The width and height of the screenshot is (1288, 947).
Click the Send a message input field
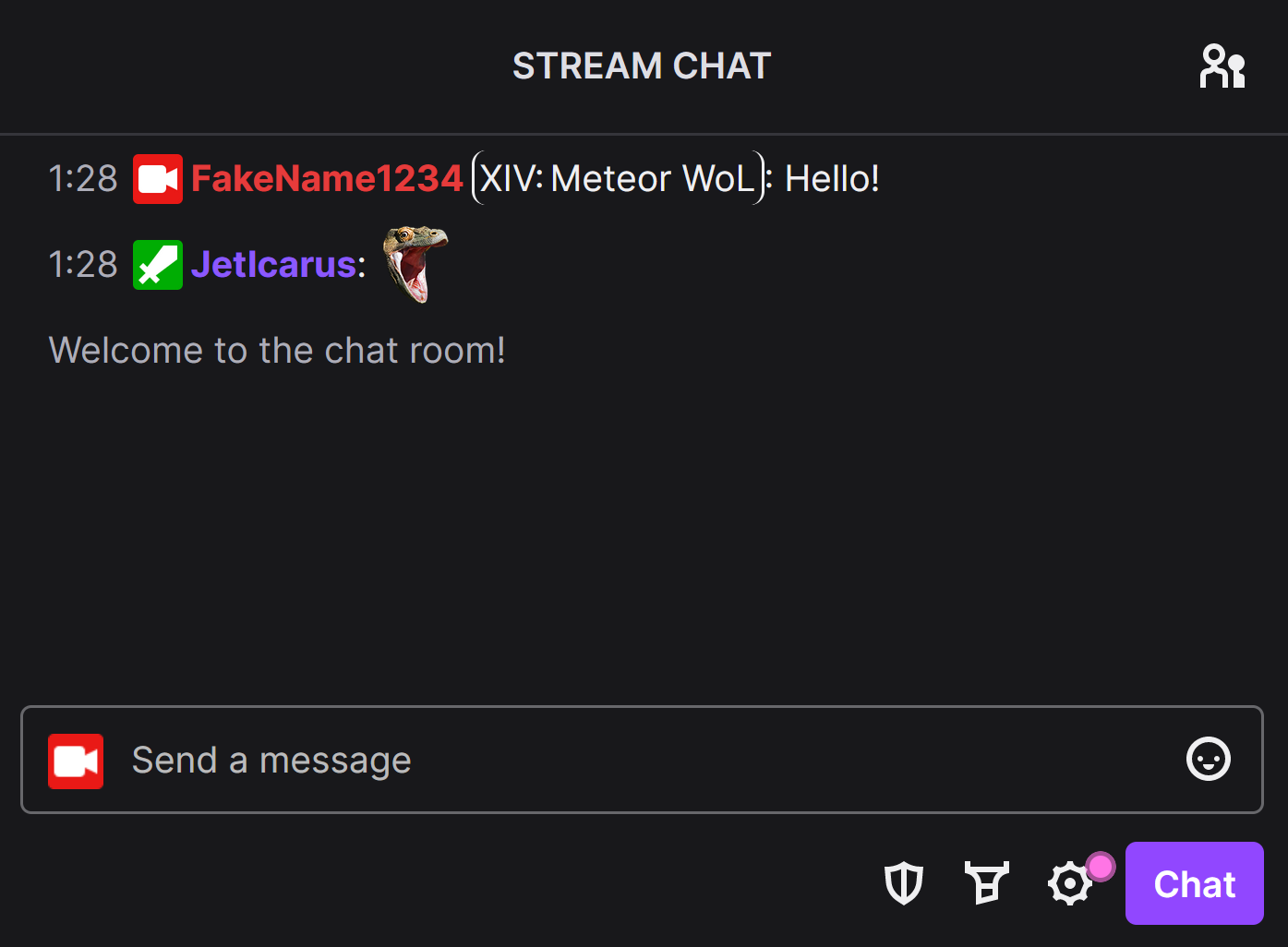point(271,760)
